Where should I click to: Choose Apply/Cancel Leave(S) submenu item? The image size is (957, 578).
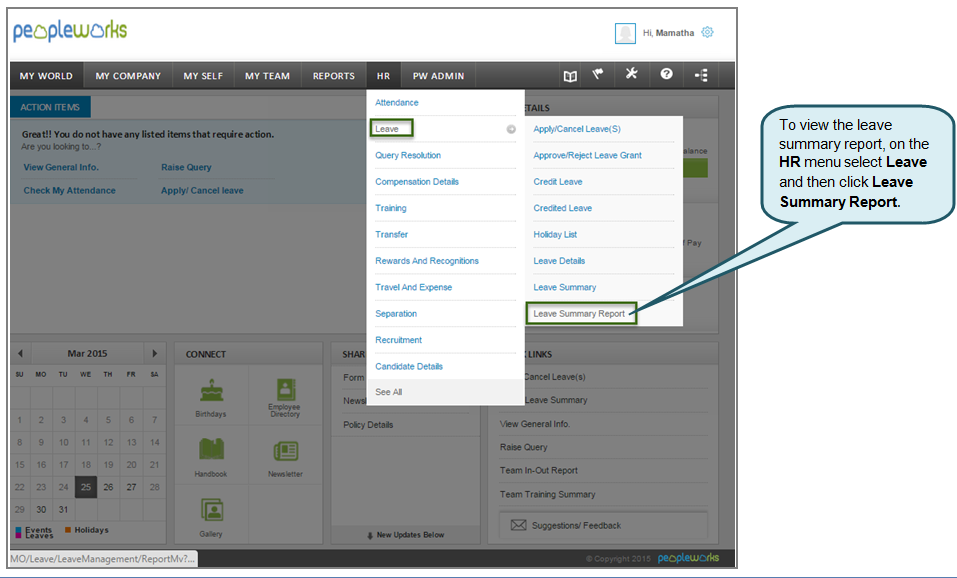point(577,129)
